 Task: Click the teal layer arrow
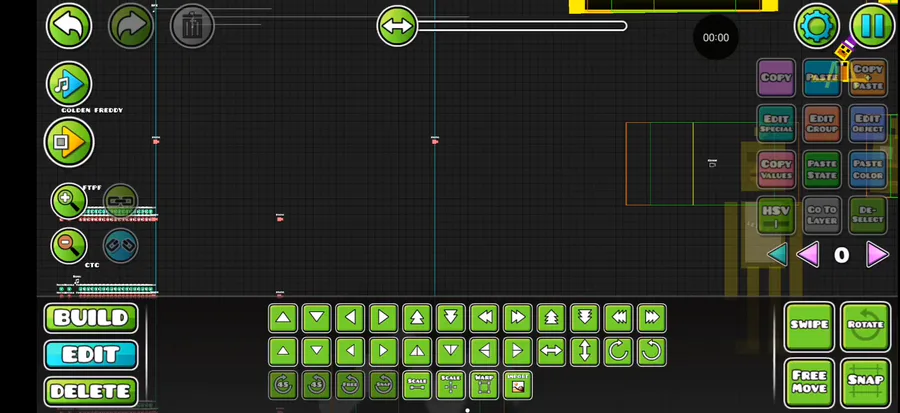pos(777,255)
